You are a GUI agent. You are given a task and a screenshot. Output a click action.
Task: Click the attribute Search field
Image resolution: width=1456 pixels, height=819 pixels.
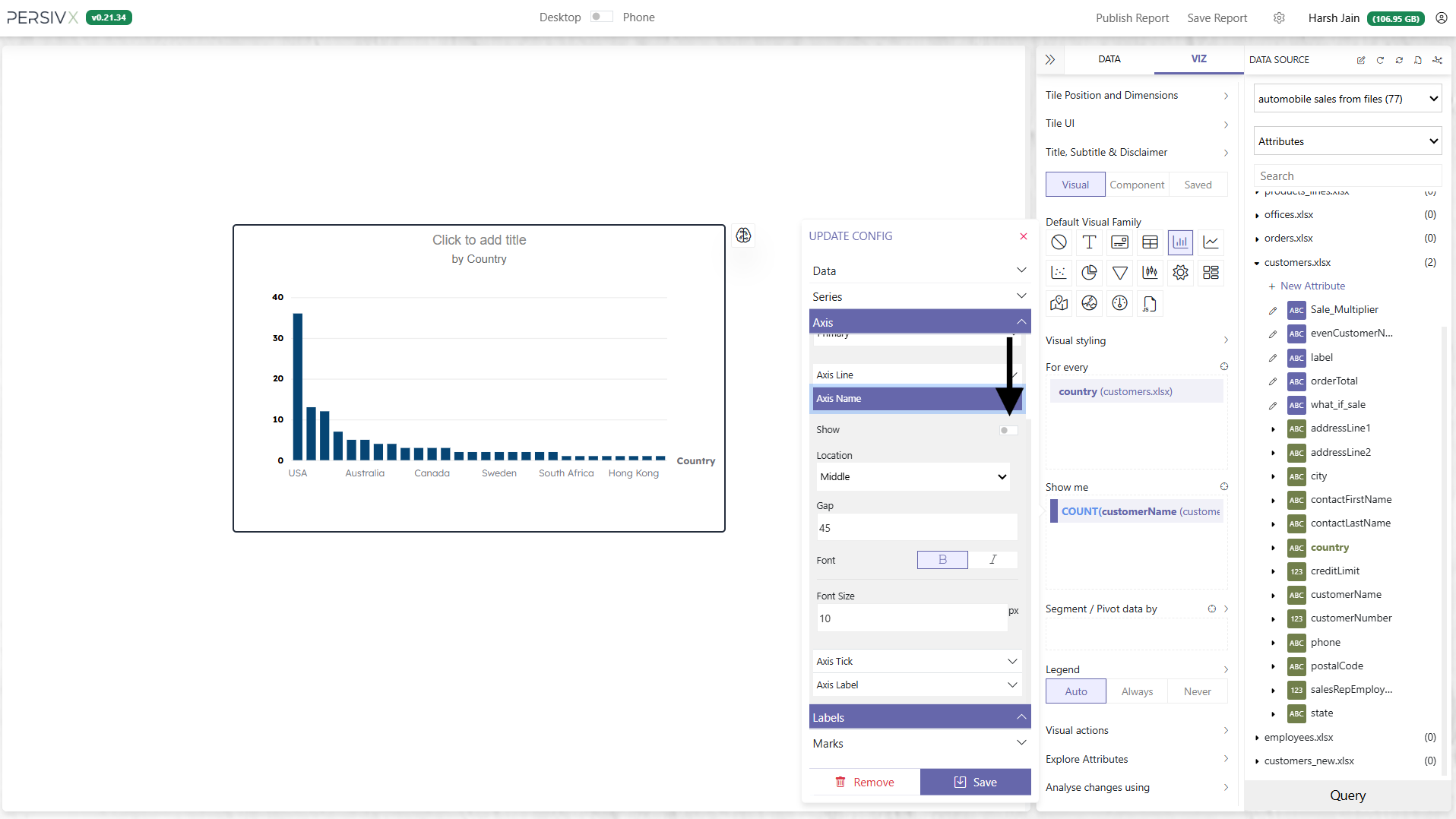(x=1347, y=176)
